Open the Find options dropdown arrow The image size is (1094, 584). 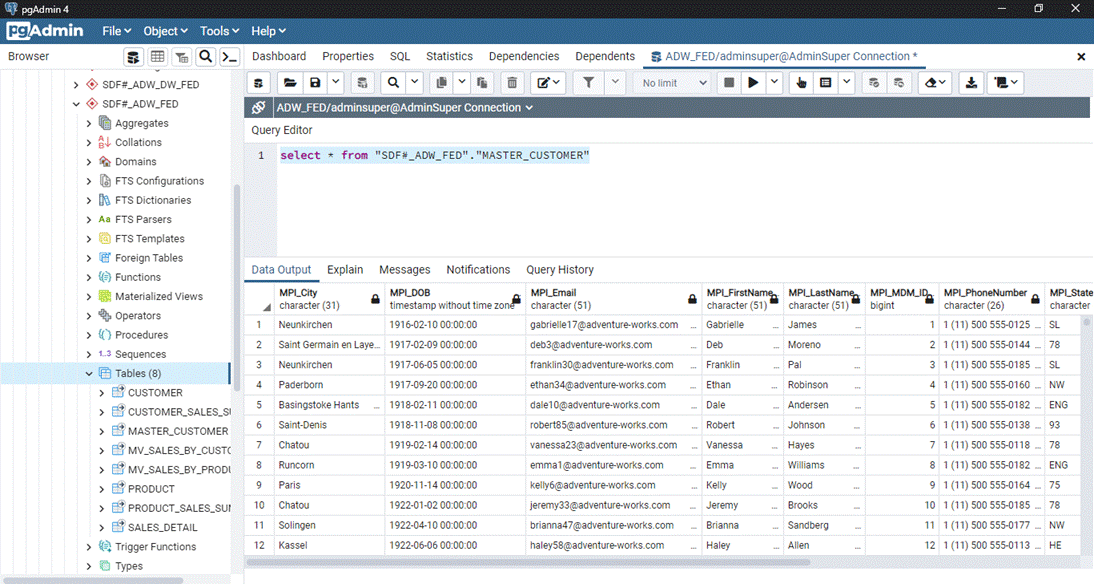click(x=414, y=83)
